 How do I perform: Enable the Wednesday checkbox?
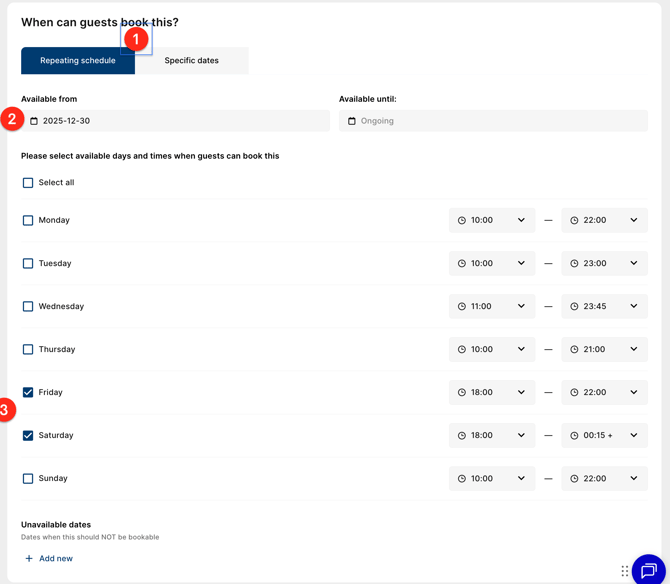(28, 306)
